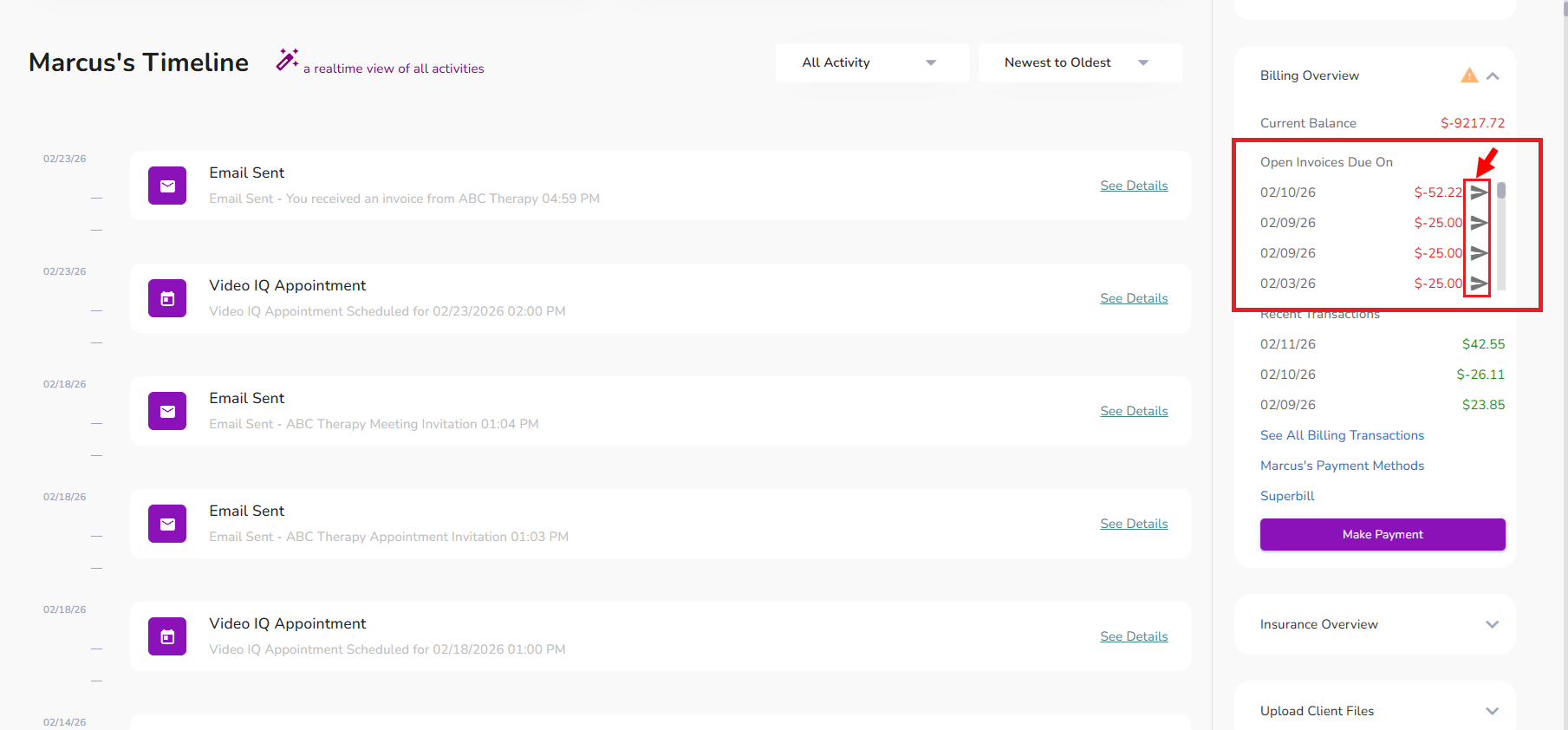See Details for 02/18/2026 Video IQ Appointment
This screenshot has width=1568, height=730.
click(x=1134, y=636)
